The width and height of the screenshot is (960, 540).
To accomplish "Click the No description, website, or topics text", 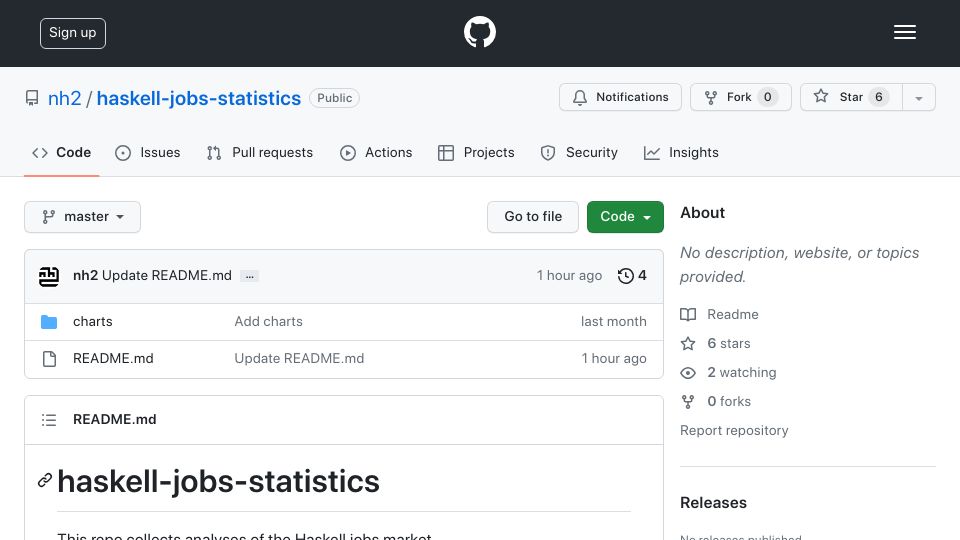I will [800, 264].
